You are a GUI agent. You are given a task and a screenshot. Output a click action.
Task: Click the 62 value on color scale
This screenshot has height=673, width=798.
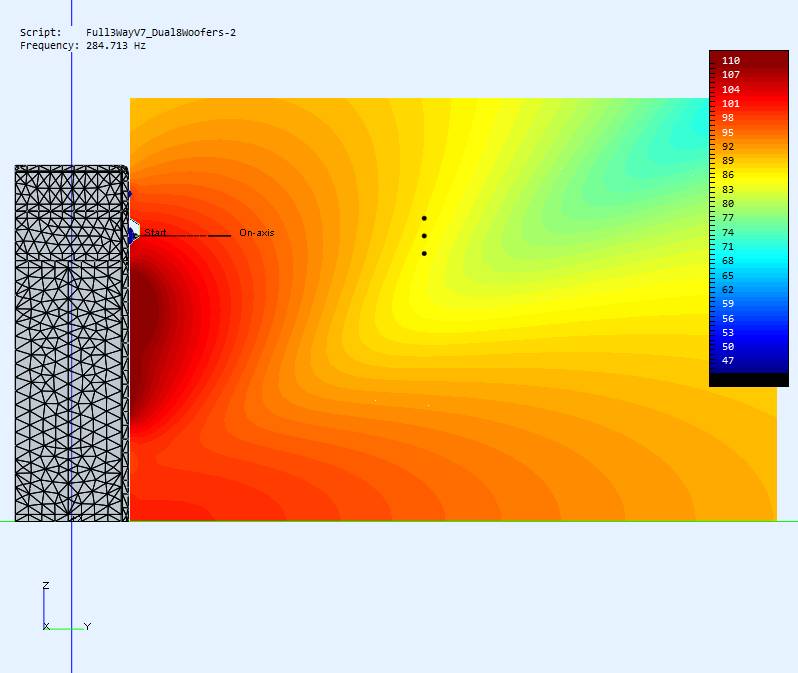[x=728, y=290]
